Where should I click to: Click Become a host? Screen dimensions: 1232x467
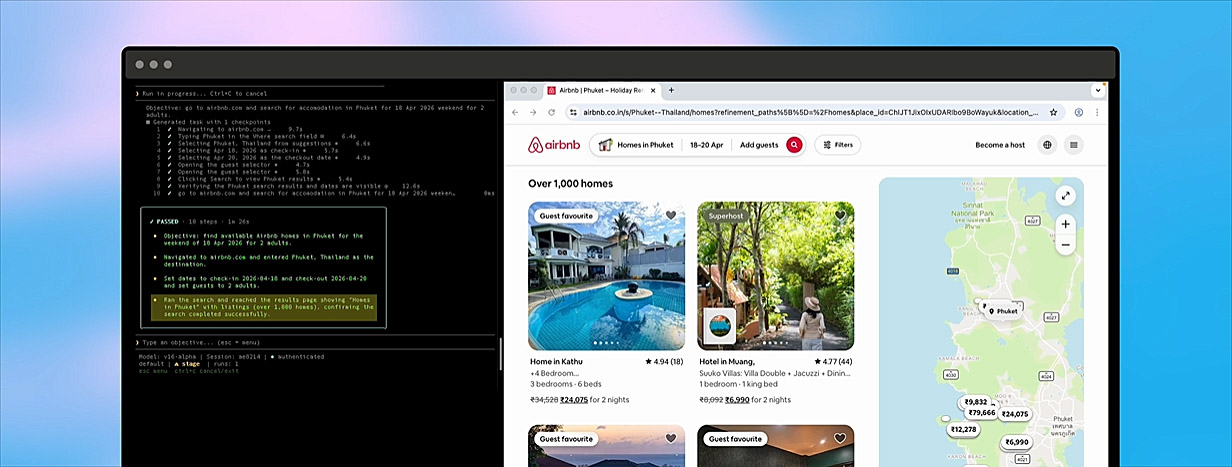click(x=1000, y=145)
